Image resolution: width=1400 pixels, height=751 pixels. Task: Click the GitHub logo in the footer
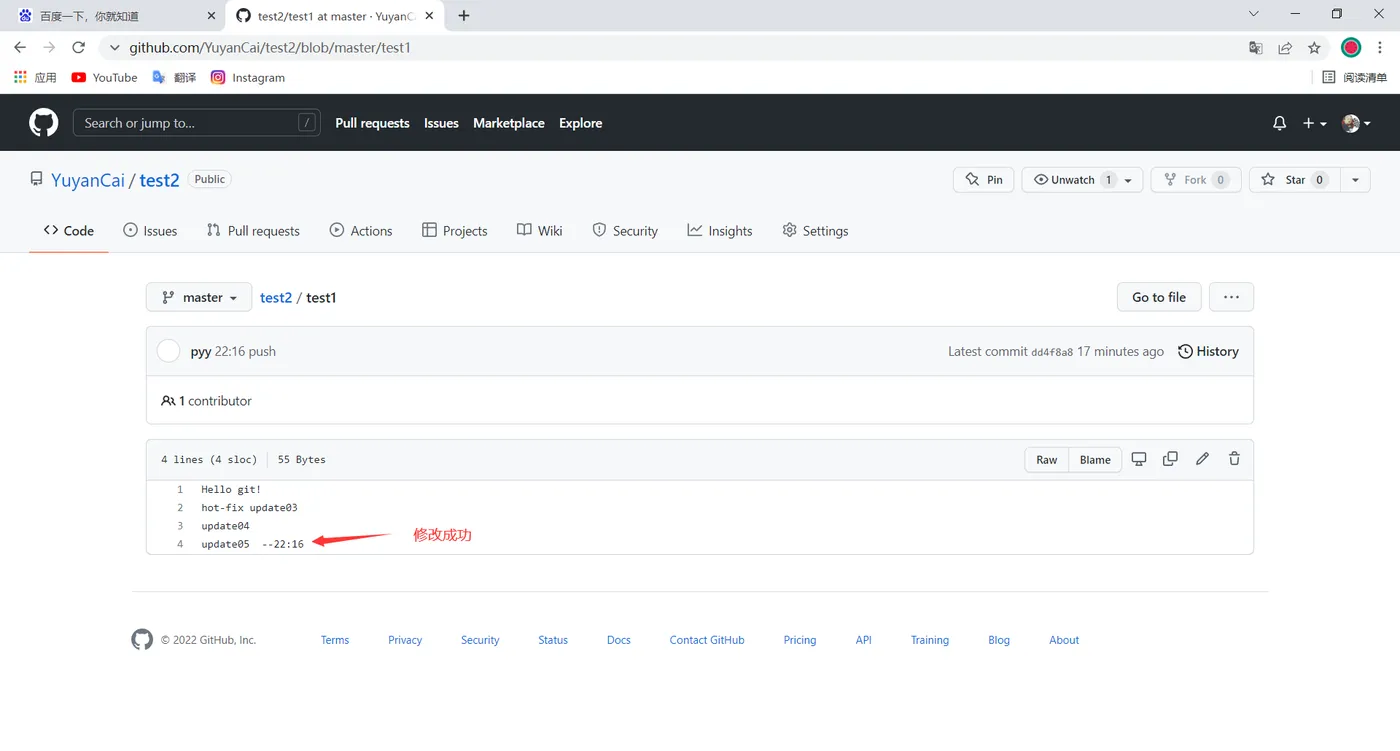[x=142, y=640]
